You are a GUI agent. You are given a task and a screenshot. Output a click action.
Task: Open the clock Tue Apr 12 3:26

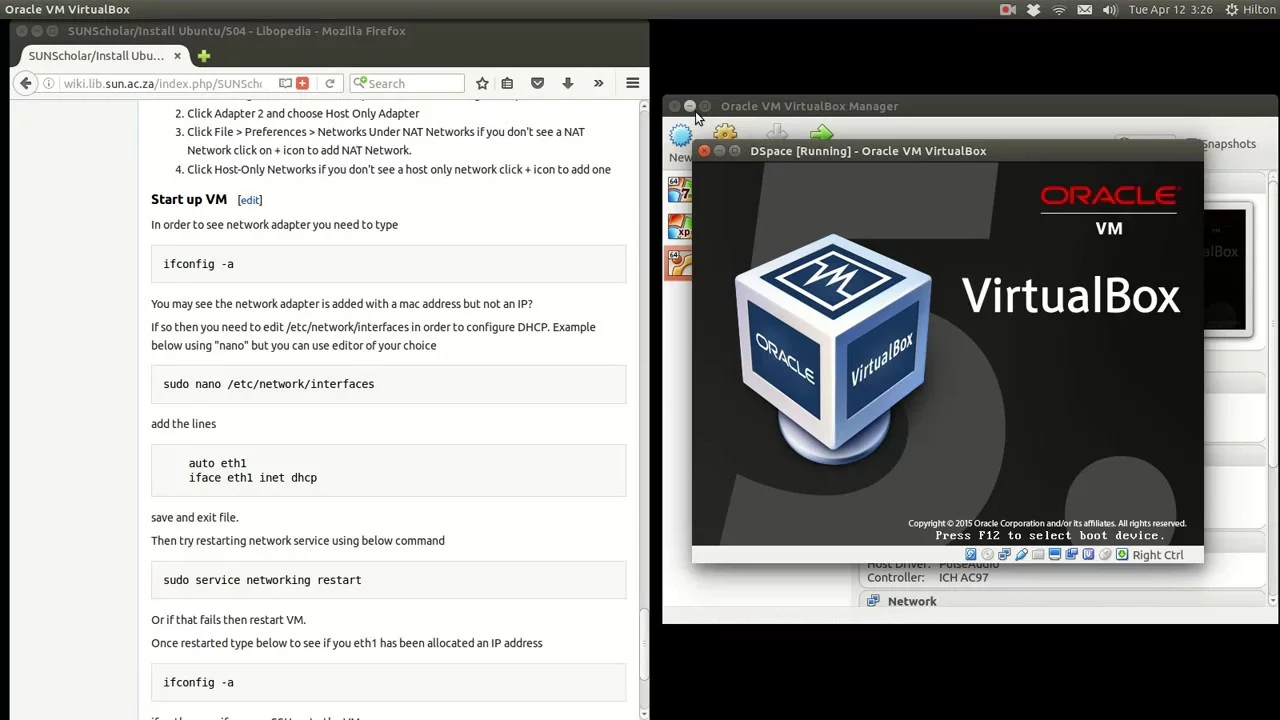click(1170, 9)
